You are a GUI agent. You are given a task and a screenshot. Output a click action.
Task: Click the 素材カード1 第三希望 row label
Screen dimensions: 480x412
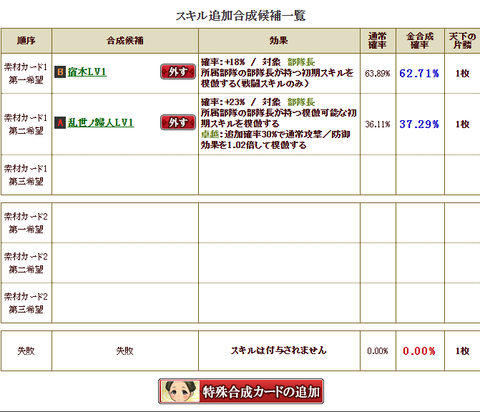tap(26, 175)
